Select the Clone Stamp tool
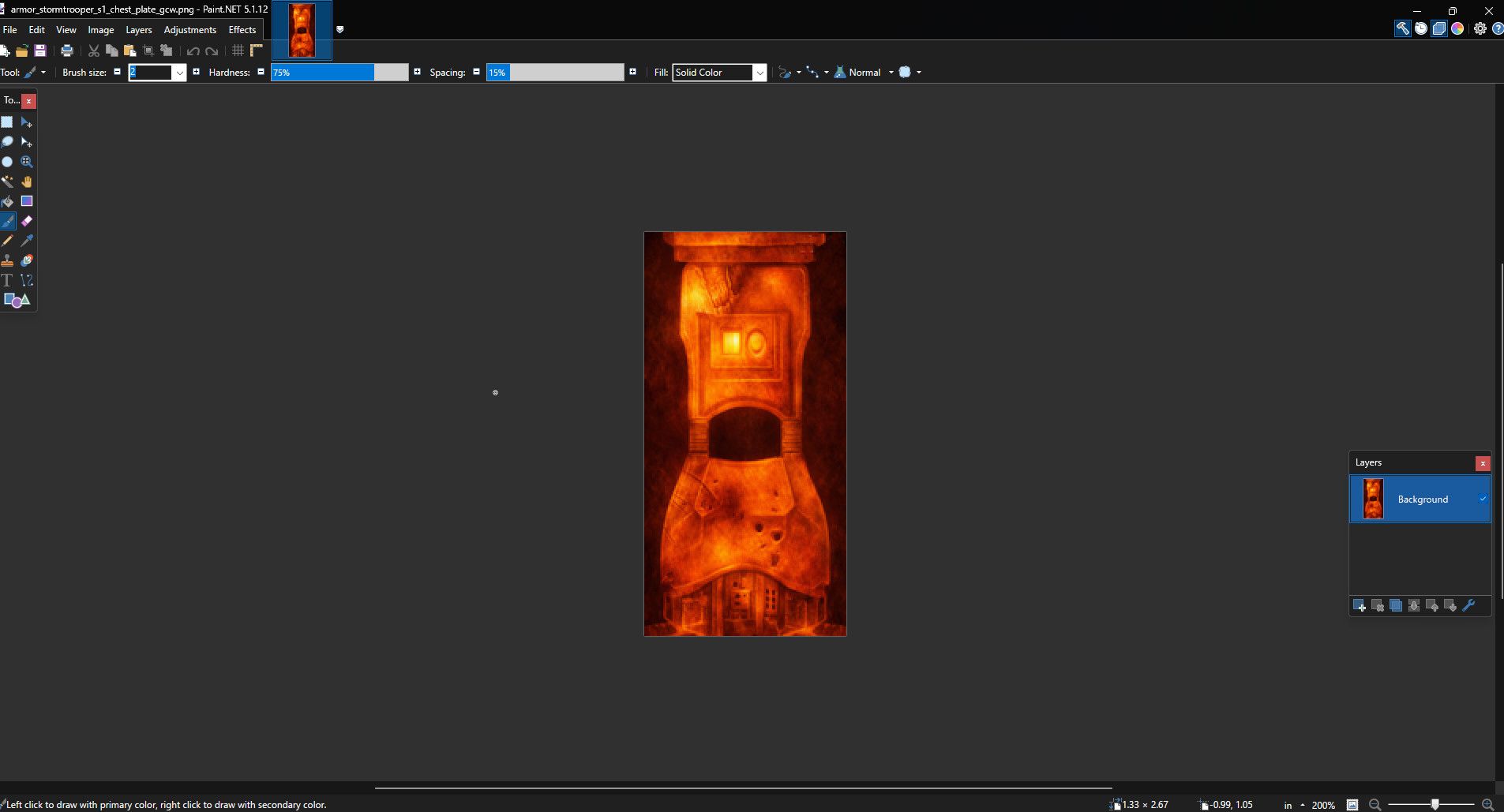The width and height of the screenshot is (1504, 812). (x=7, y=260)
